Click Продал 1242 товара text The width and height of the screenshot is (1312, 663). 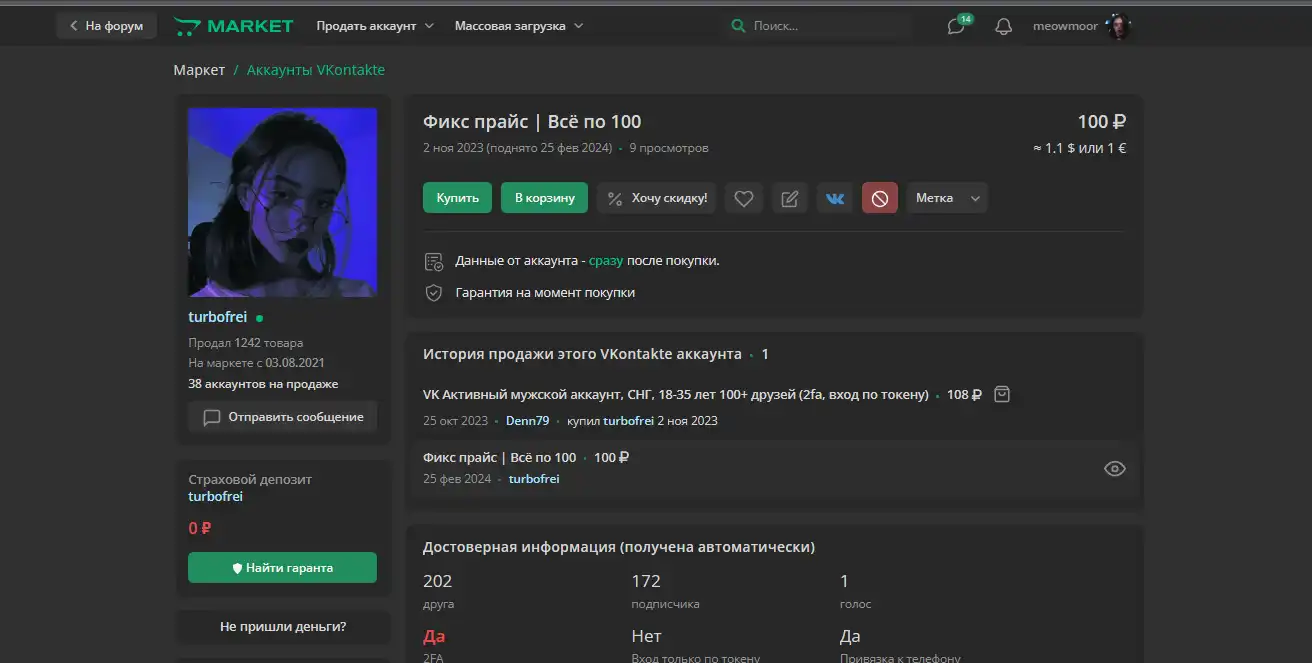tap(246, 343)
